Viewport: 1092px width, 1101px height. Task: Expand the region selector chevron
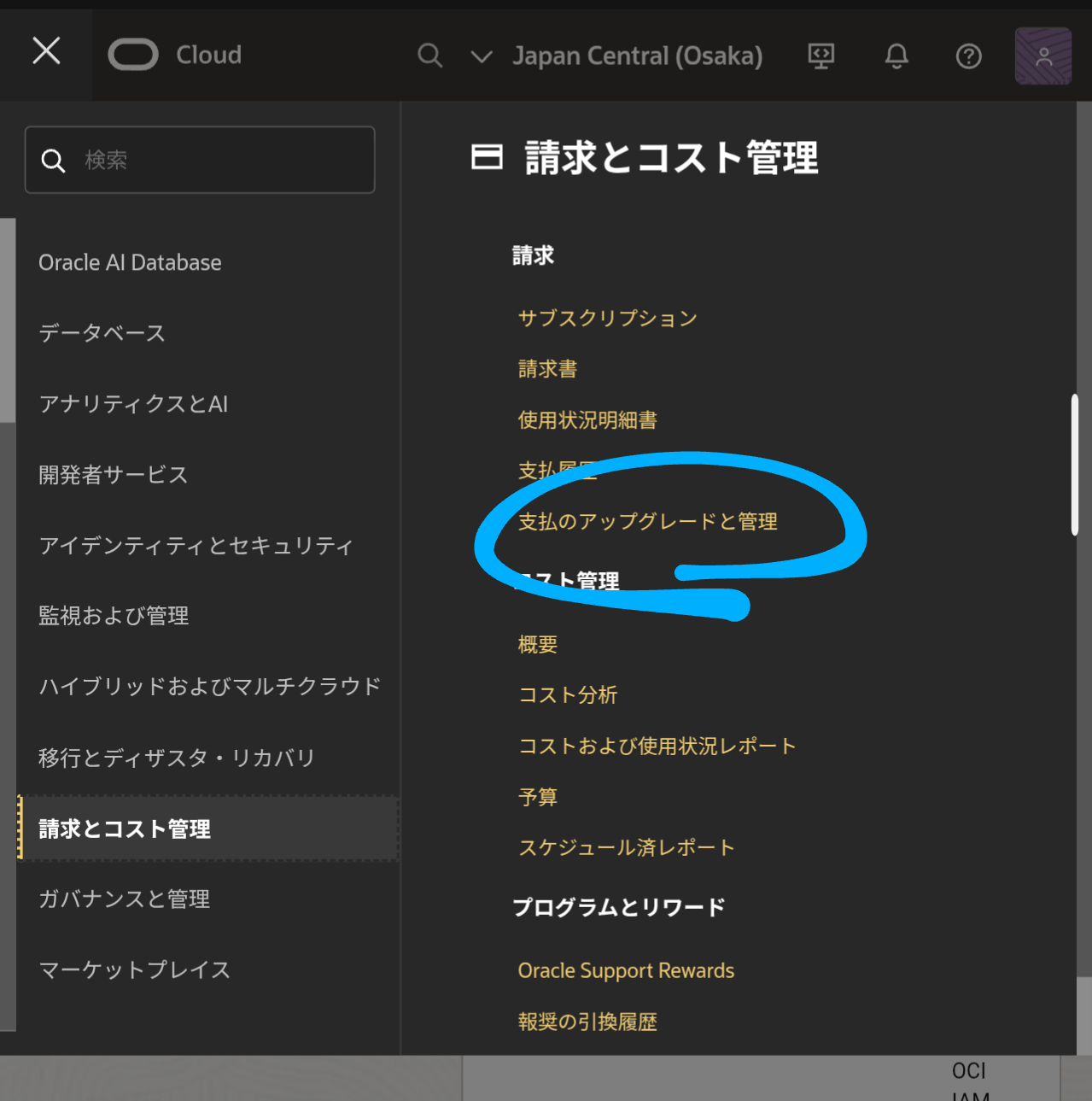coord(481,57)
